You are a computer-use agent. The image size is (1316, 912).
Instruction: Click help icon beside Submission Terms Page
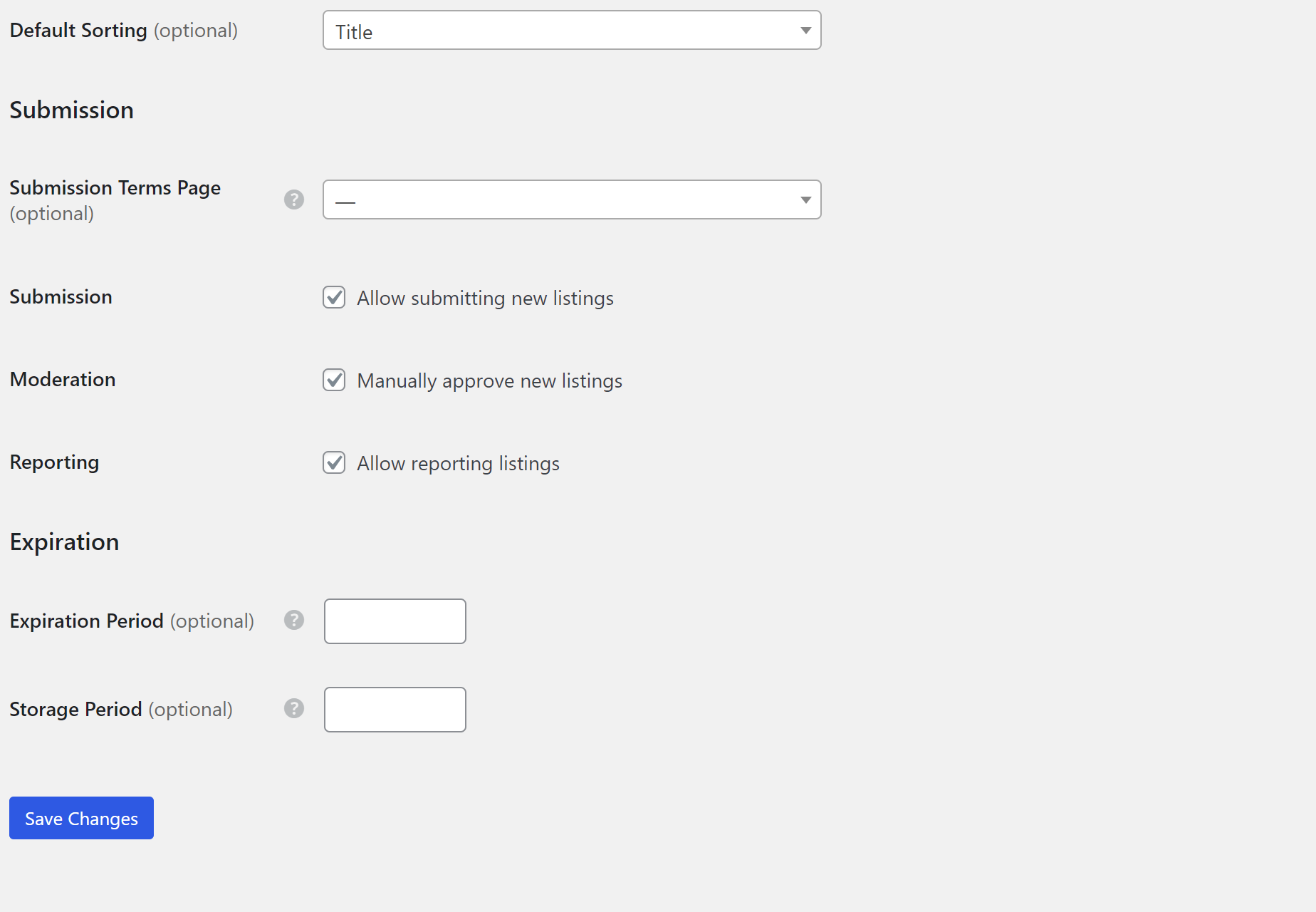pos(294,199)
